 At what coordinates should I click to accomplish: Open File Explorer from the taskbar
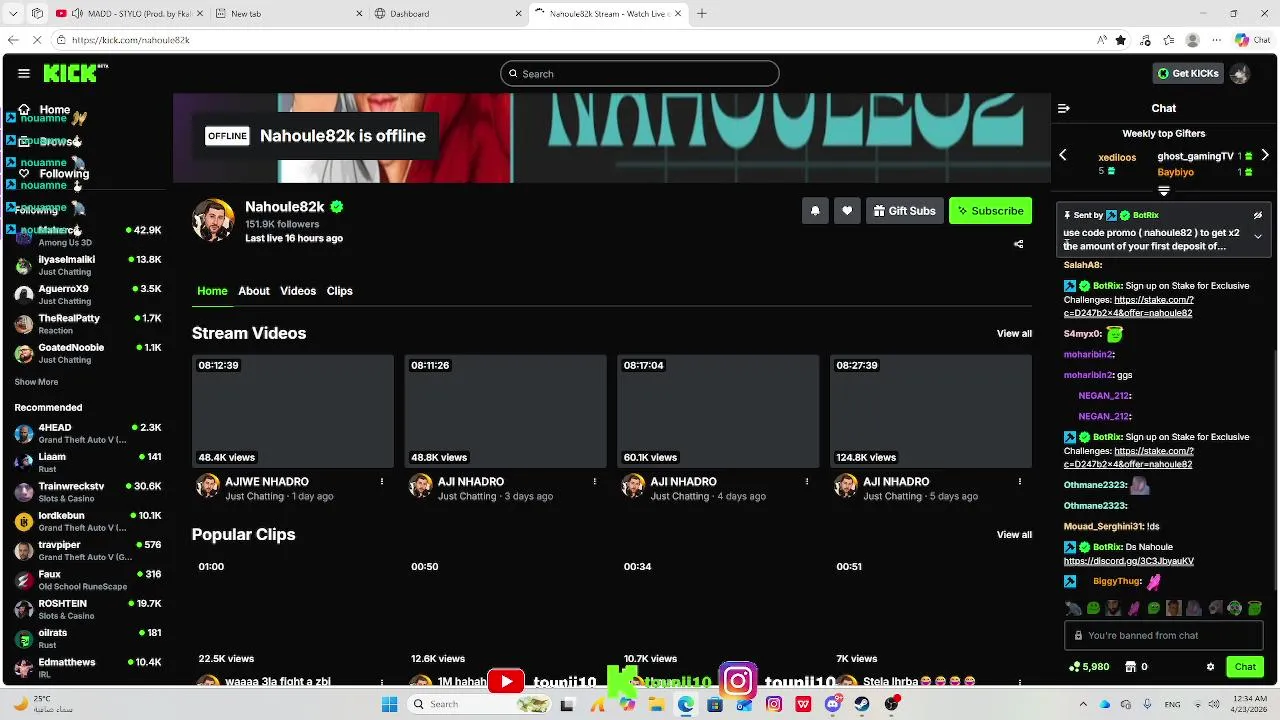click(656, 704)
